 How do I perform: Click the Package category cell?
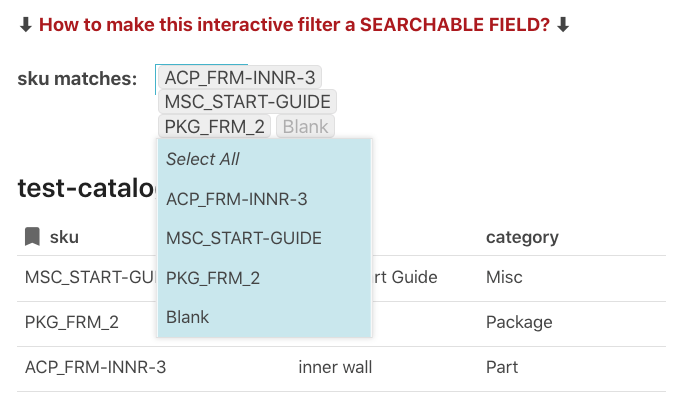(519, 322)
